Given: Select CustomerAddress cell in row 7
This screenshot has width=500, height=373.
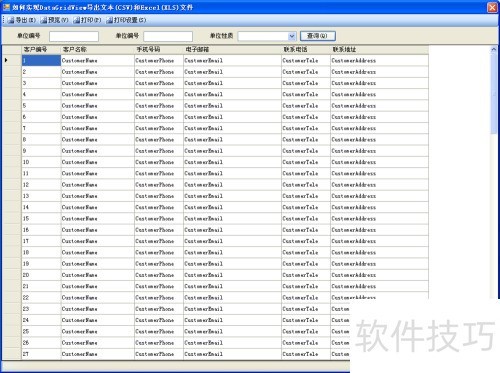Looking at the screenshot, I should point(379,128).
